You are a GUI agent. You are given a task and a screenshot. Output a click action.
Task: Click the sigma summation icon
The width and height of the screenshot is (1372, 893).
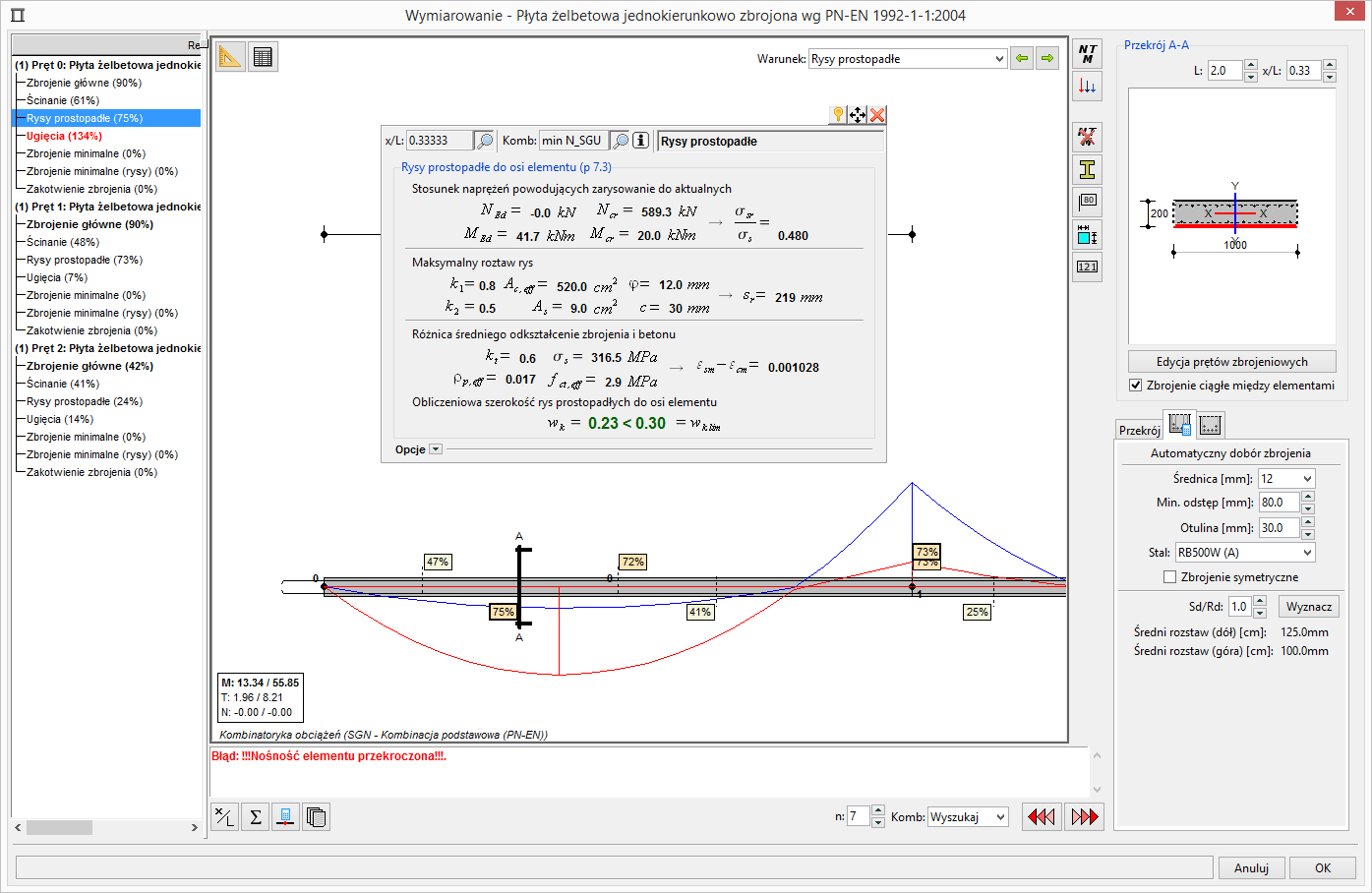255,816
